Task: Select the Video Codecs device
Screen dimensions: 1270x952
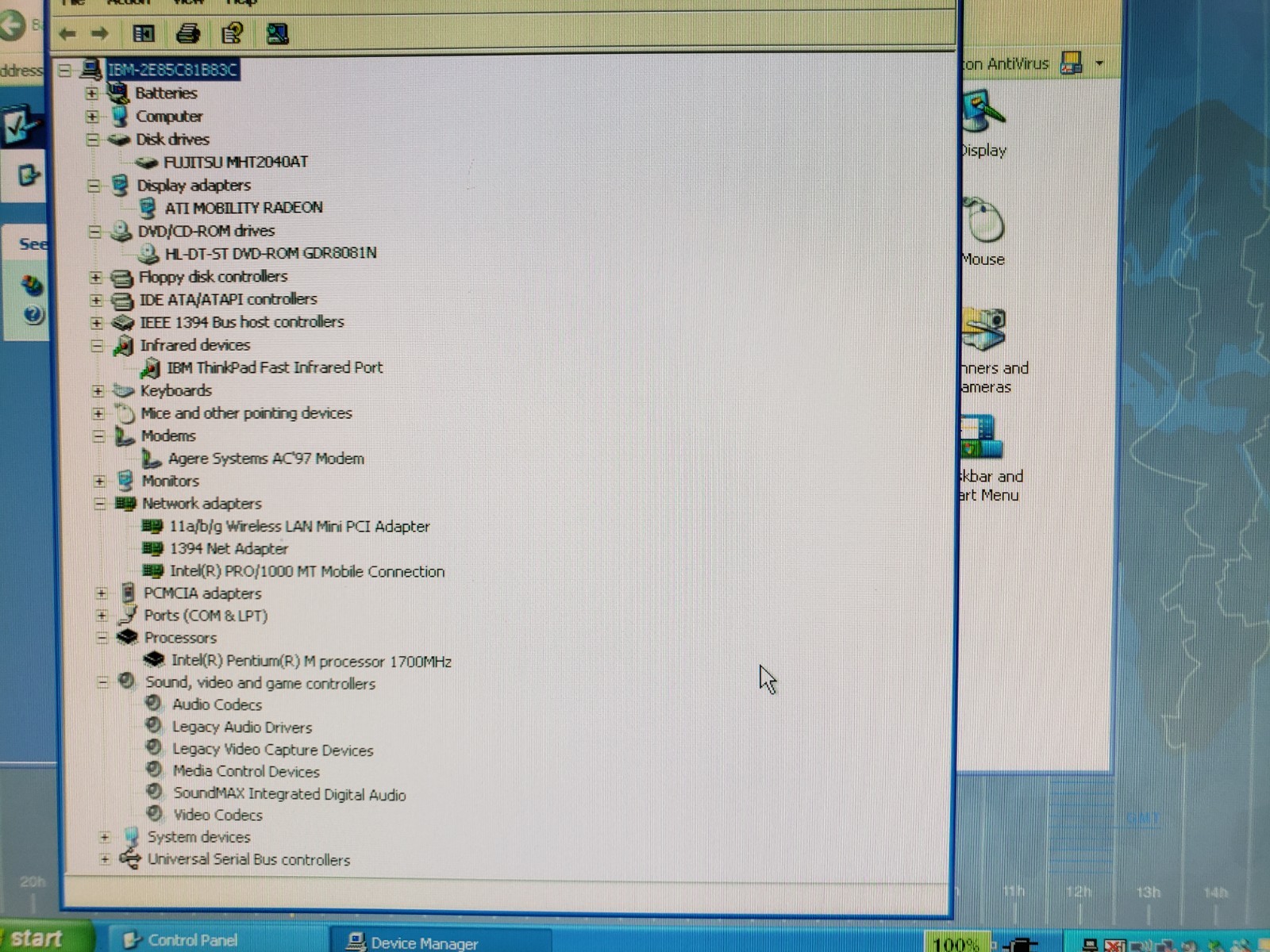Action: click(217, 815)
